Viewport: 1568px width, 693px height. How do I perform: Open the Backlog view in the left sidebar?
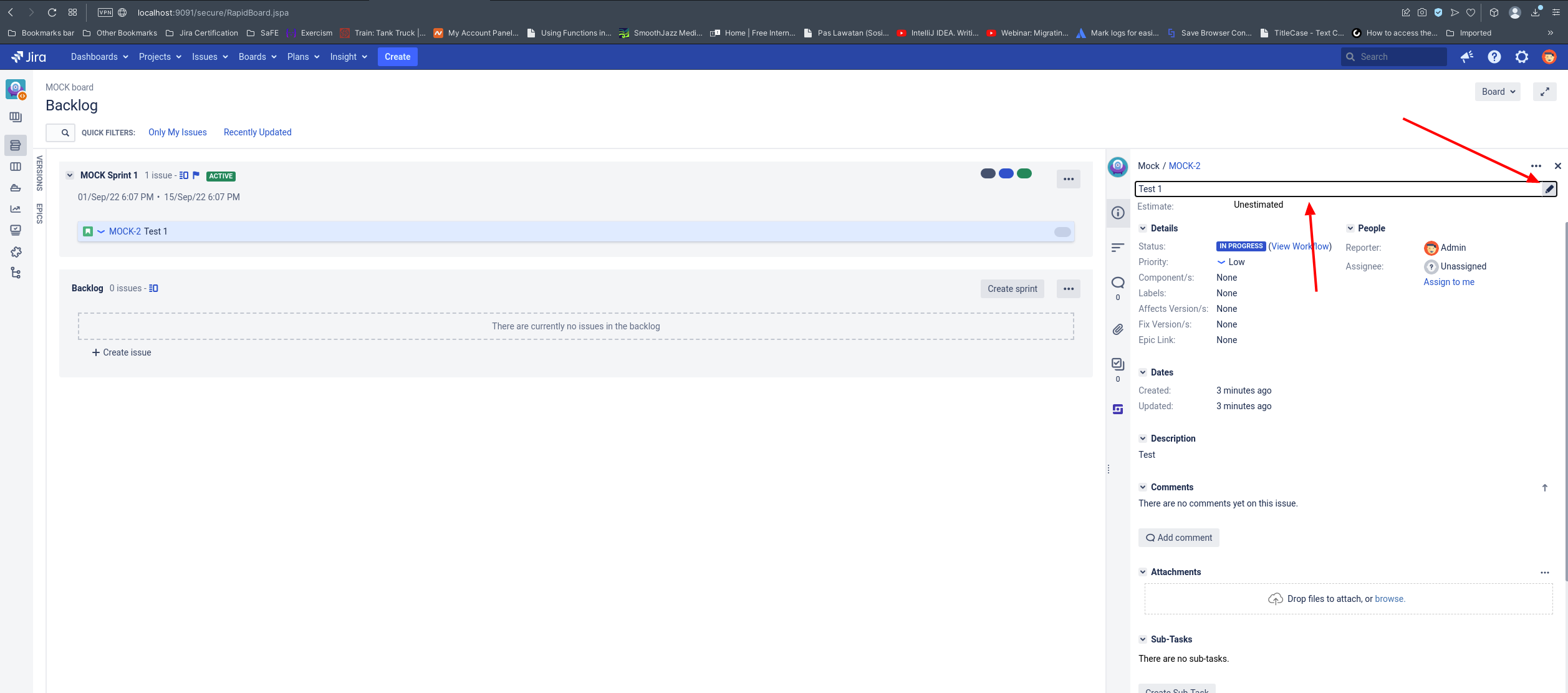[15, 145]
